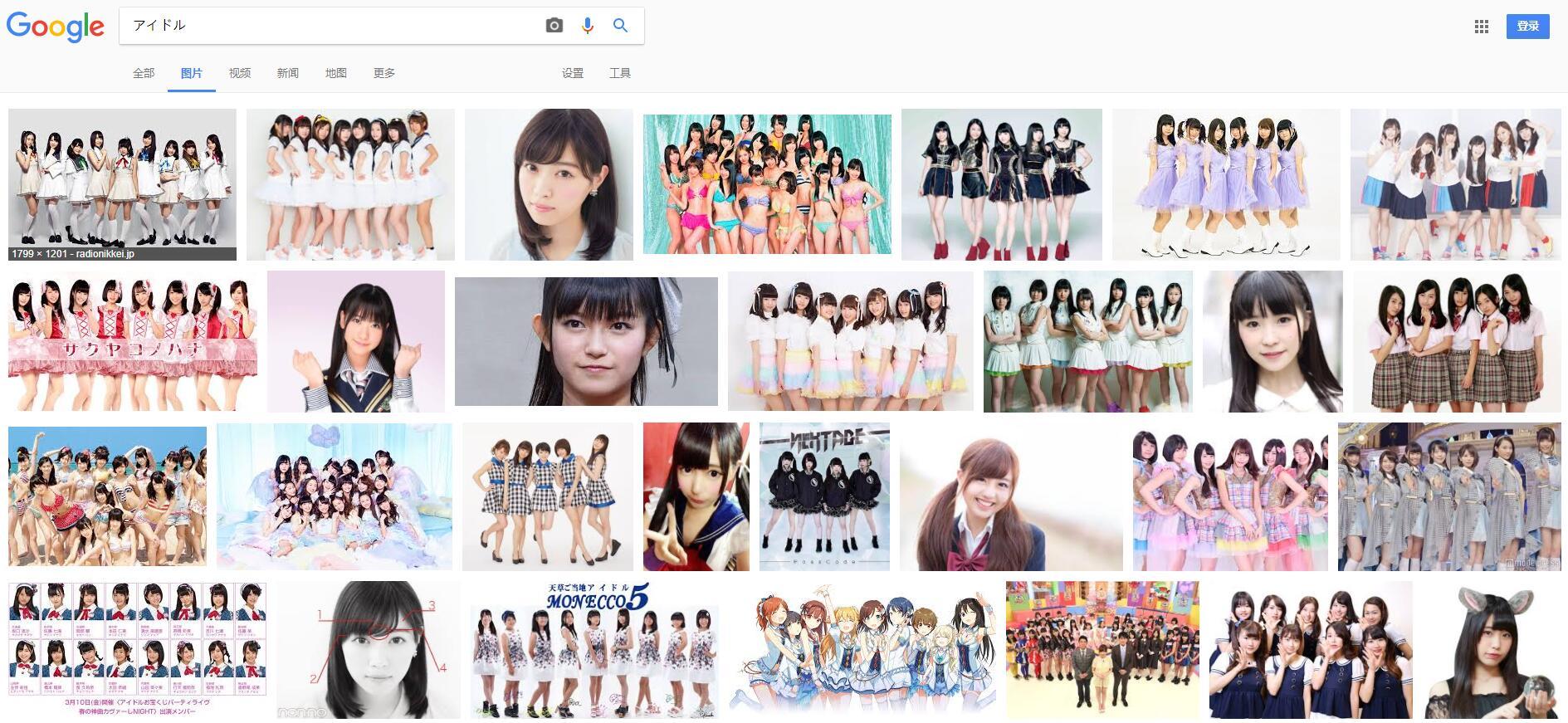Select the 图片 tab
1568x723 pixels.
click(192, 73)
